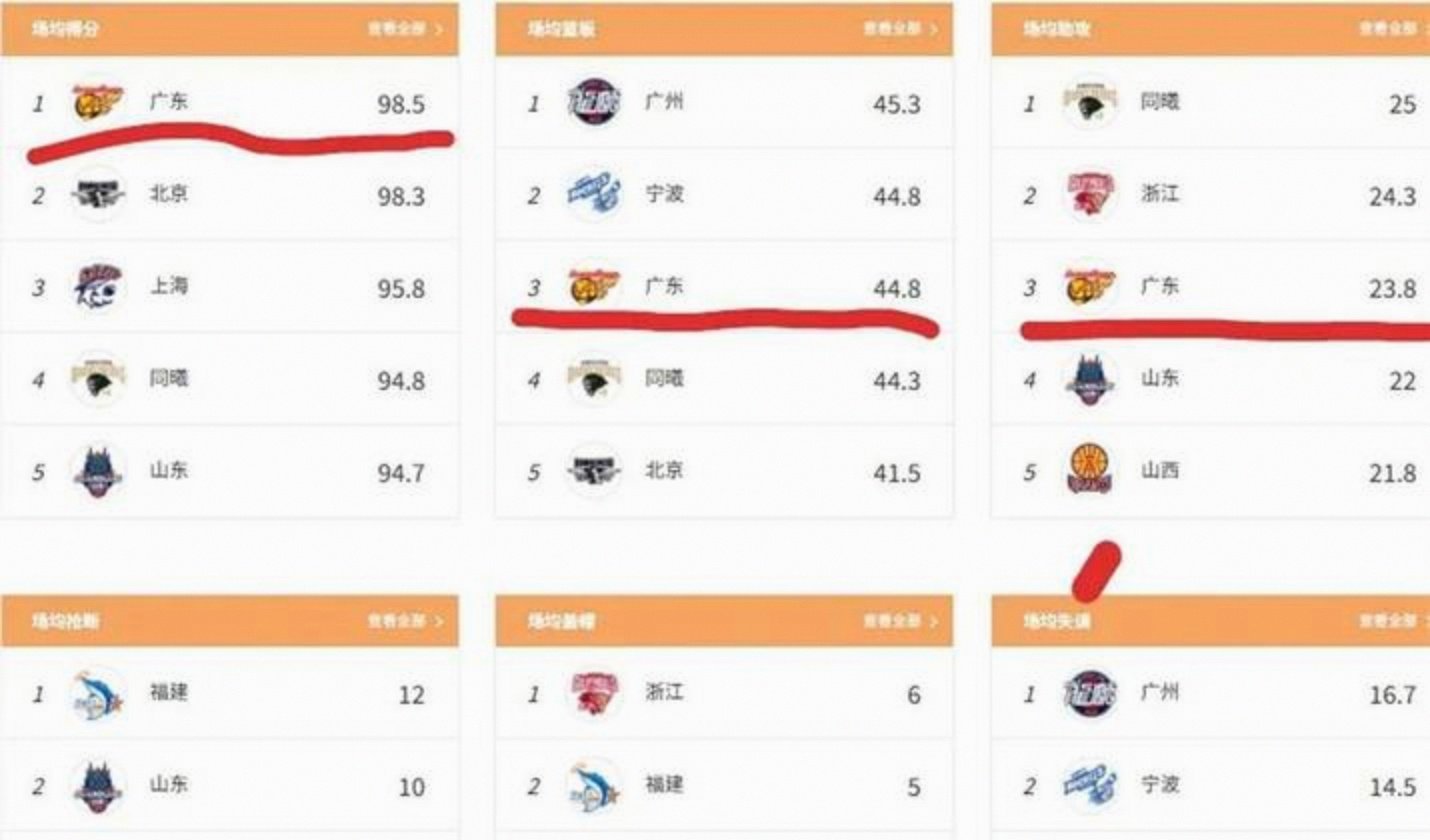Click the 98.5 score value for 广东
Viewport: 1430px width, 840px height.
[401, 104]
